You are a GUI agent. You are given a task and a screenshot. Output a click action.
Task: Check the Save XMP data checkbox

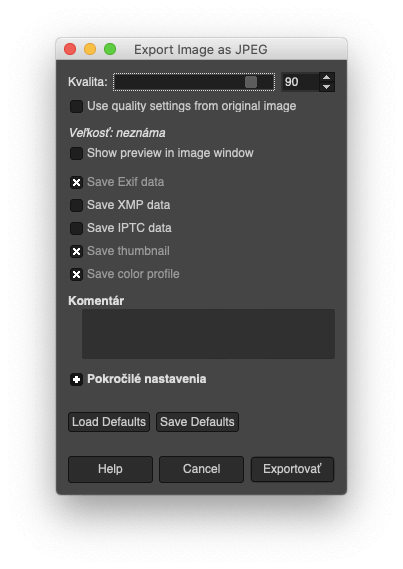[76, 205]
